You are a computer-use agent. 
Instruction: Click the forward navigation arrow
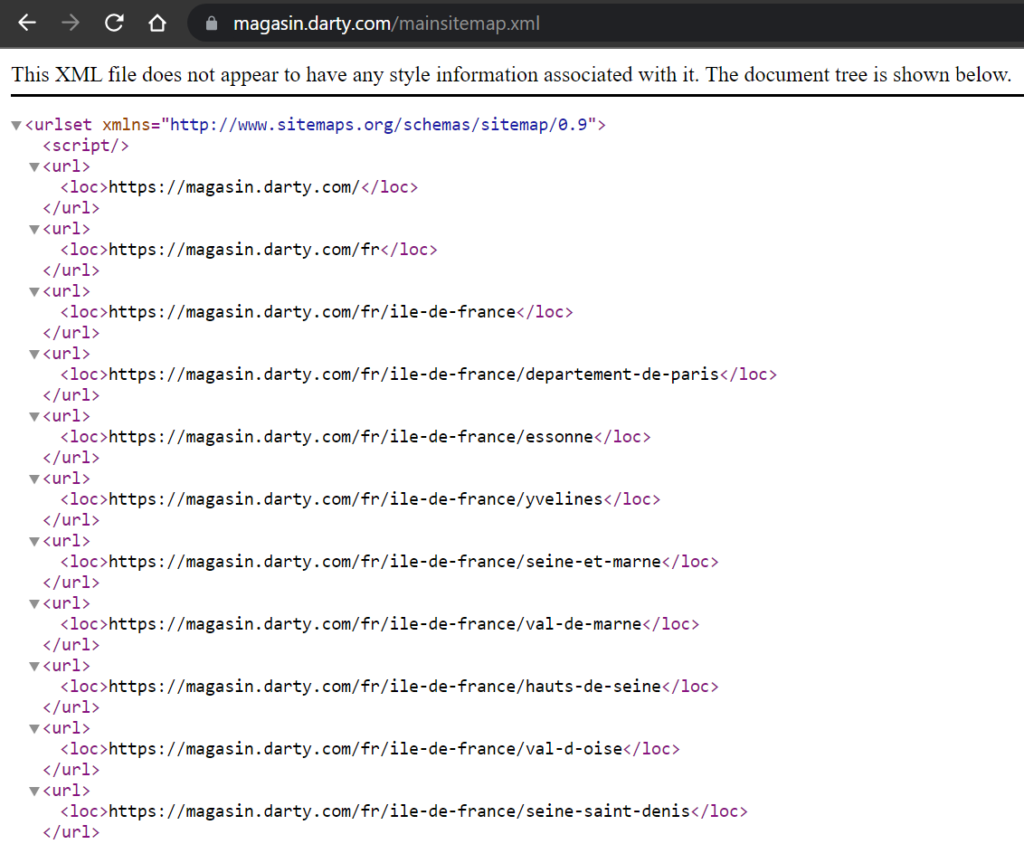click(x=70, y=24)
